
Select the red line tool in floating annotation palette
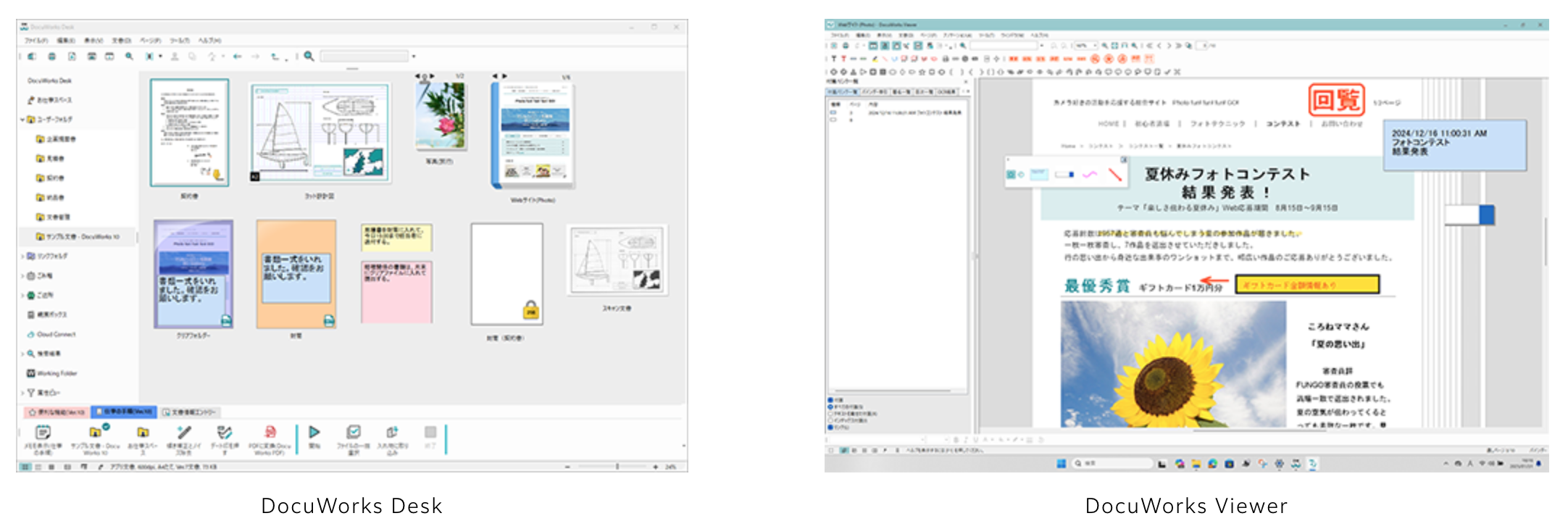(x=1114, y=175)
